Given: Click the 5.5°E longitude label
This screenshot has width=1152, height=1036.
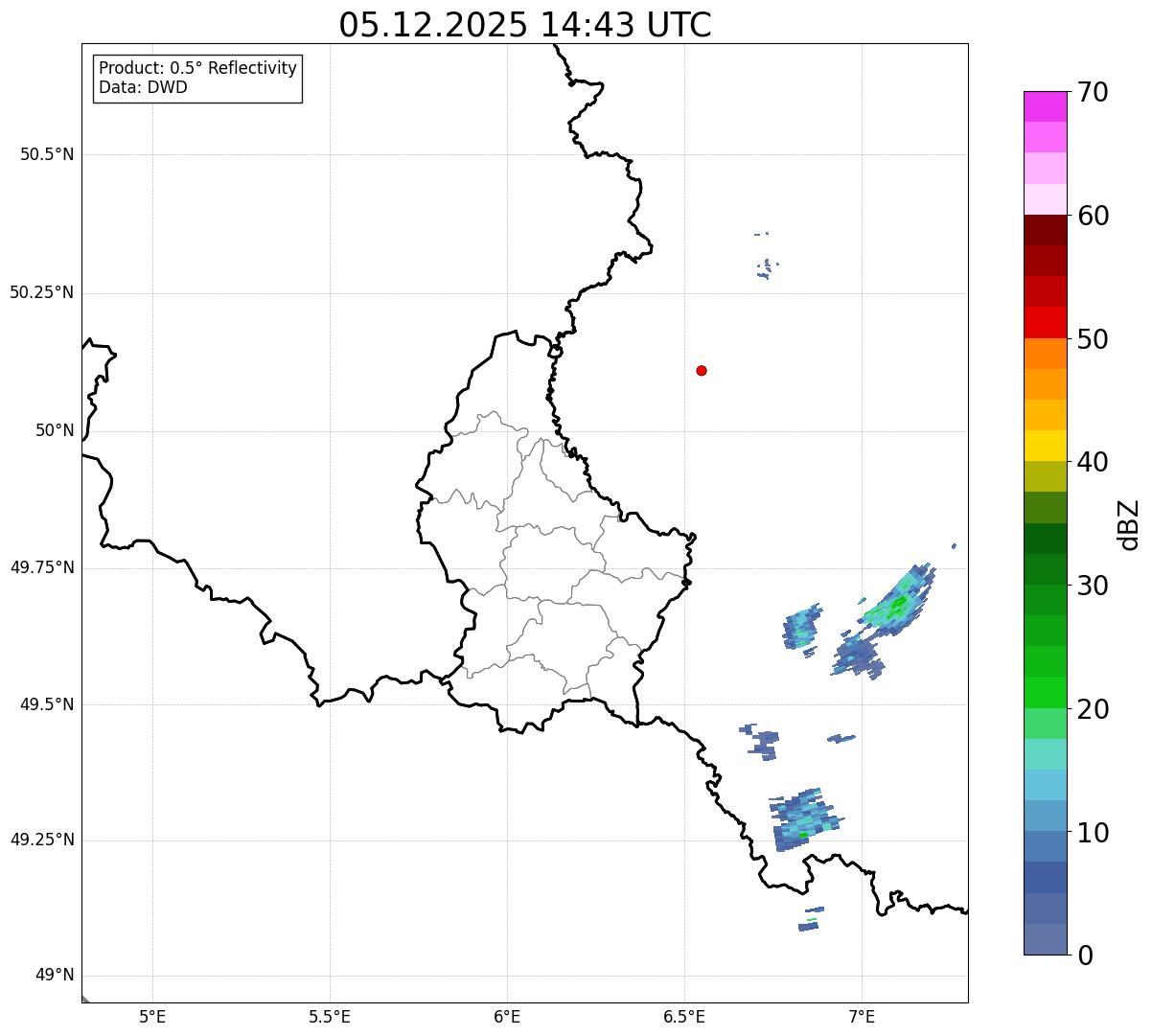Looking at the screenshot, I should [330, 1016].
